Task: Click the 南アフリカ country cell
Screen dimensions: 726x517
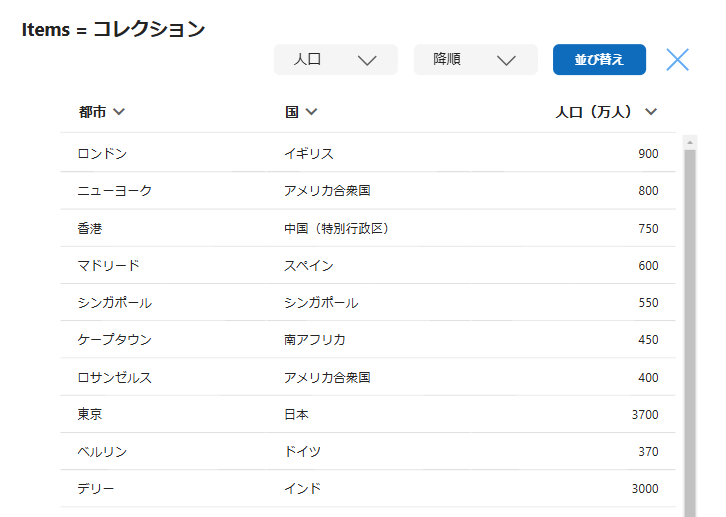Action: pos(315,340)
